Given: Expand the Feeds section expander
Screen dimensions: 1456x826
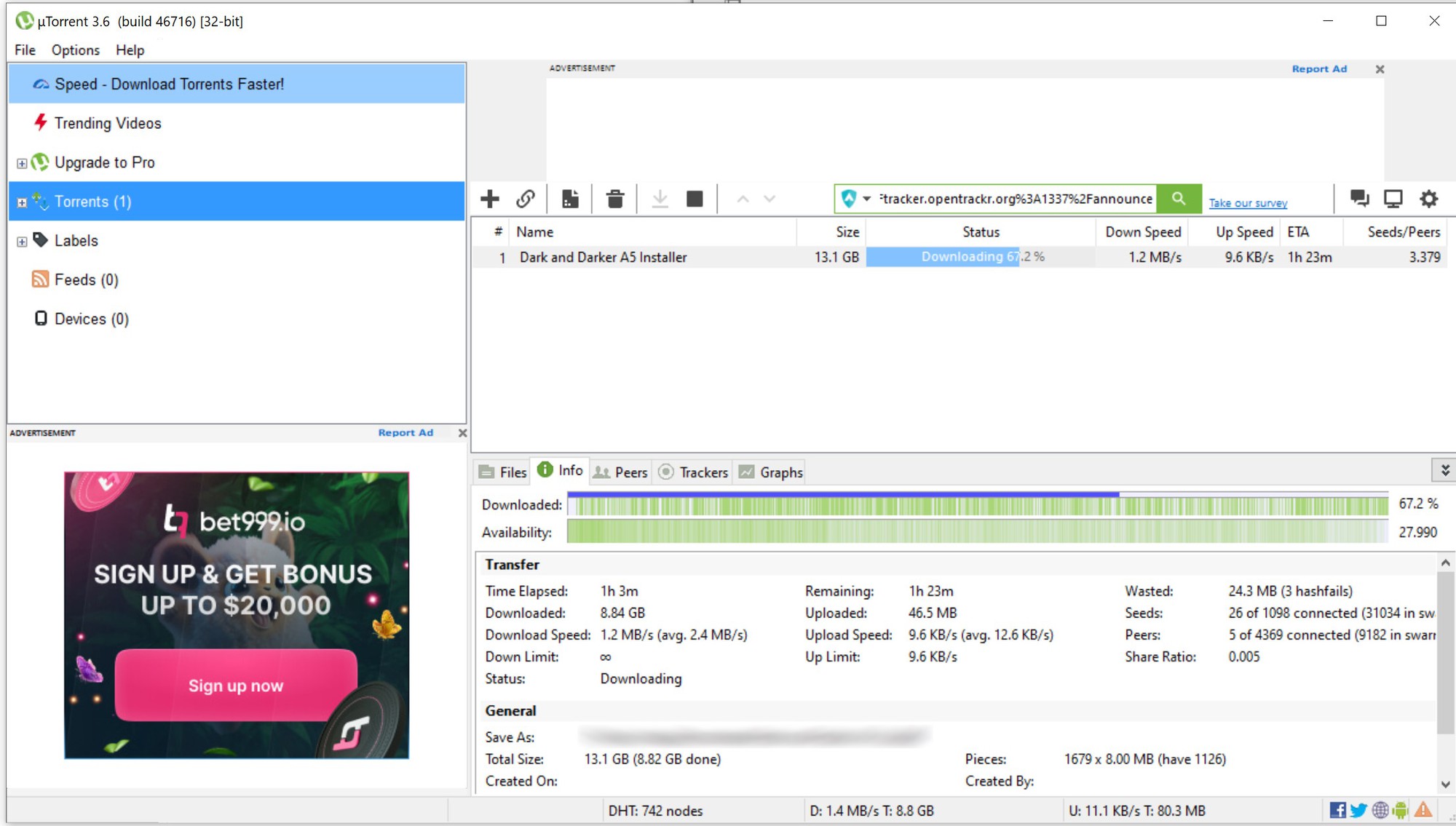Looking at the screenshot, I should 21,280.
